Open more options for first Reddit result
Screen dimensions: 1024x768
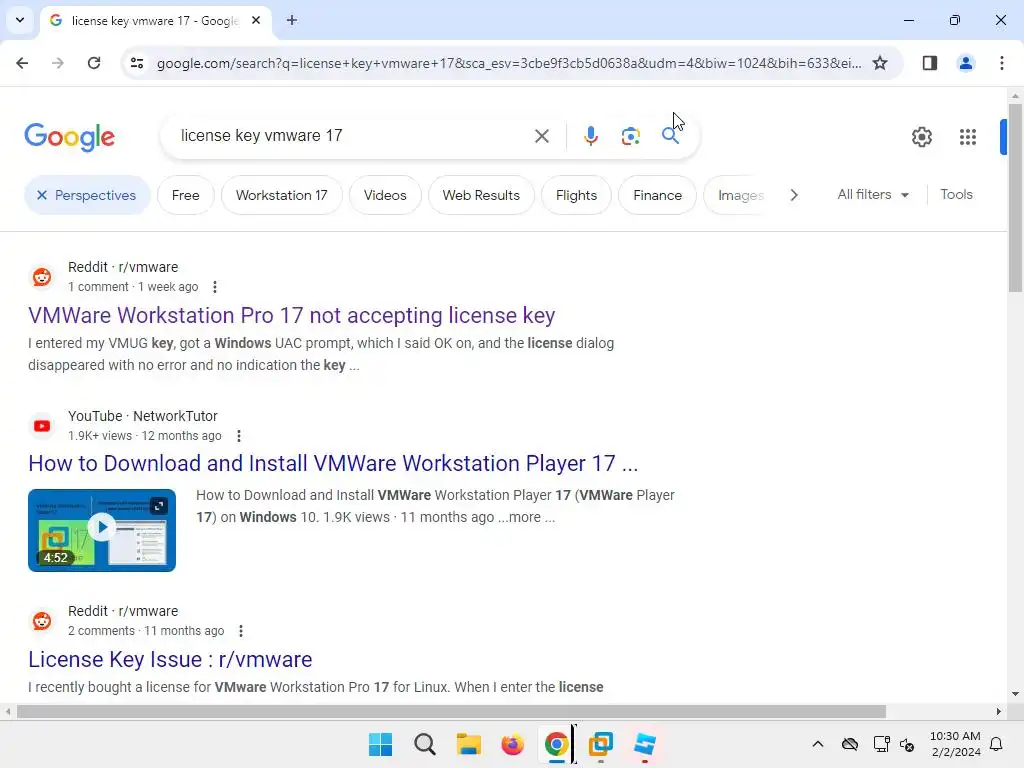coord(215,287)
